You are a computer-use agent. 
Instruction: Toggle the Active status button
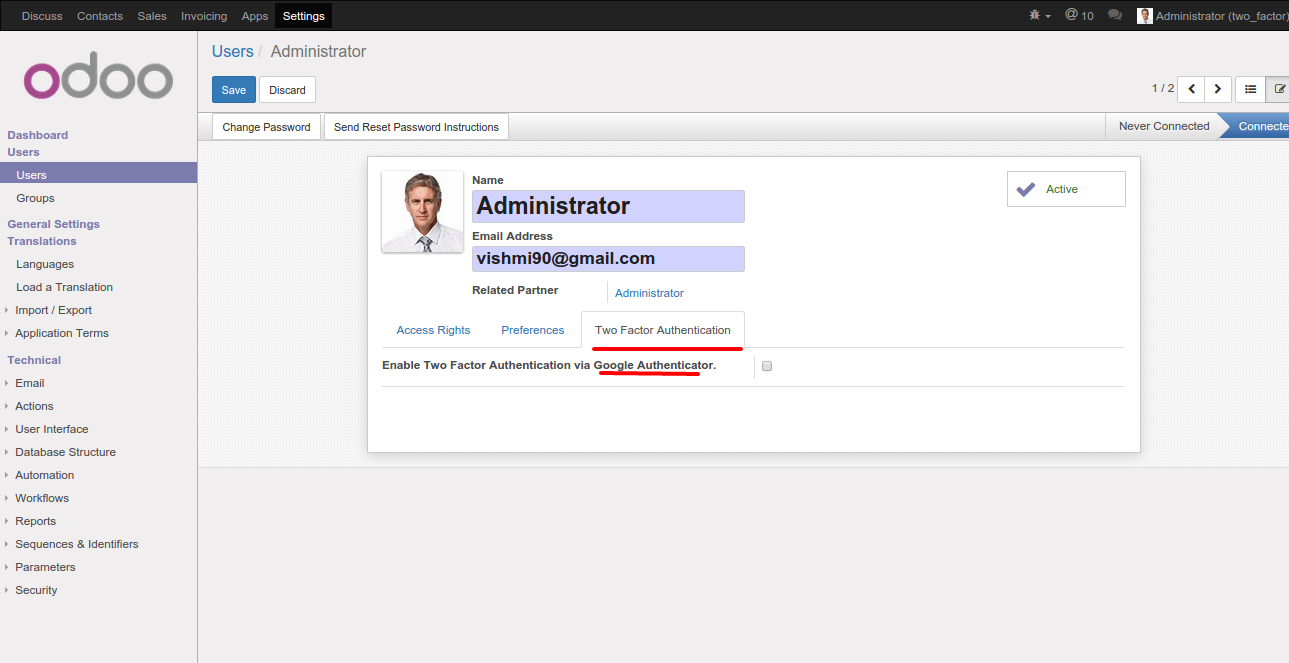pyautogui.click(x=1065, y=189)
